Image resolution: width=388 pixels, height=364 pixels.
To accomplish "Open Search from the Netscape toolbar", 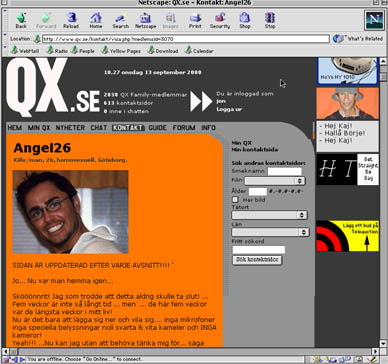I will click(120, 20).
